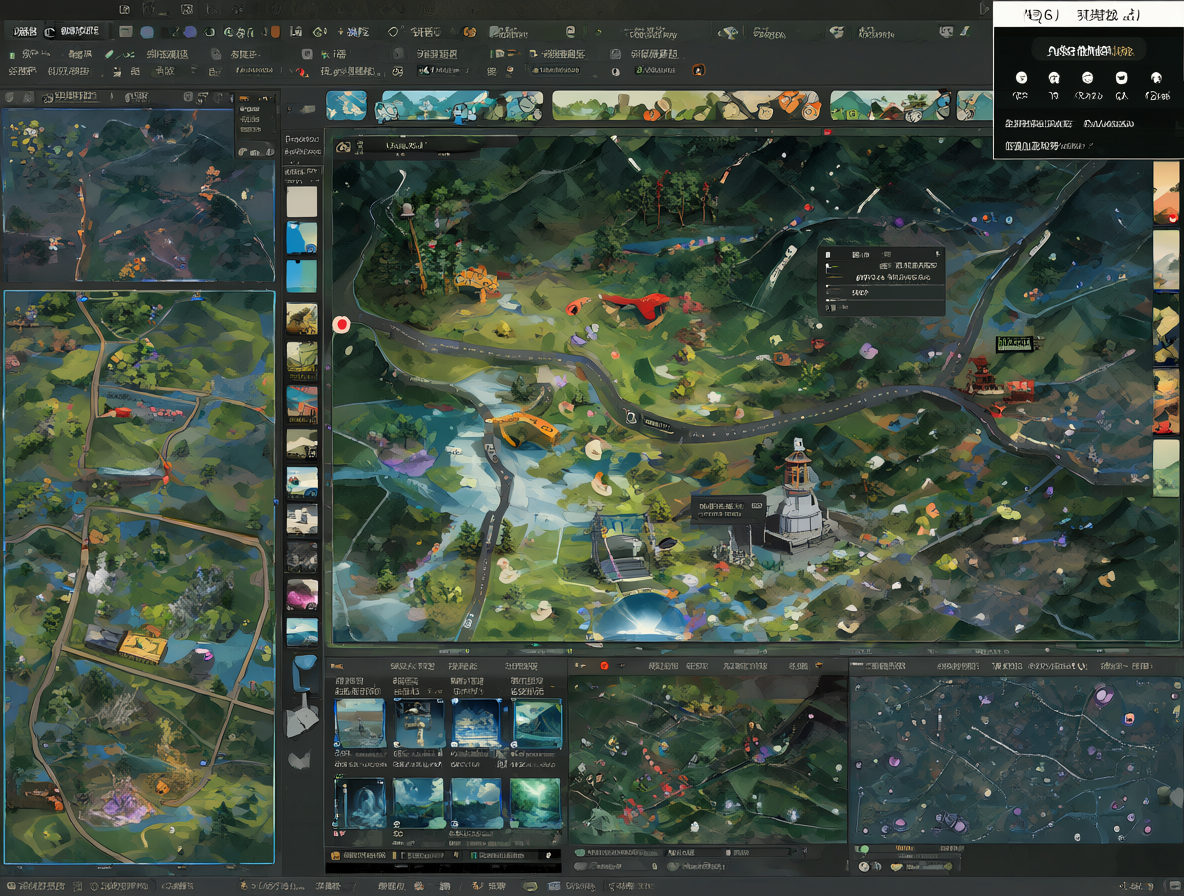The image size is (1184, 896).
Task: Click the orange-outlined square icon ending the third toolbar row
Action: tap(698, 70)
